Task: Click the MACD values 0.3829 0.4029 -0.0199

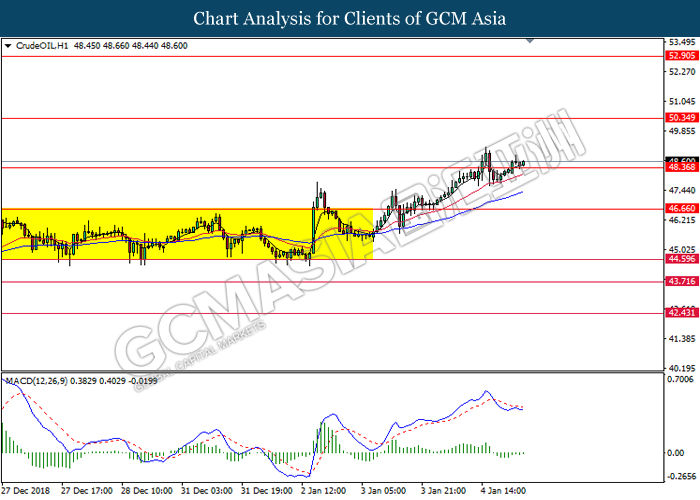Action: 114,381
